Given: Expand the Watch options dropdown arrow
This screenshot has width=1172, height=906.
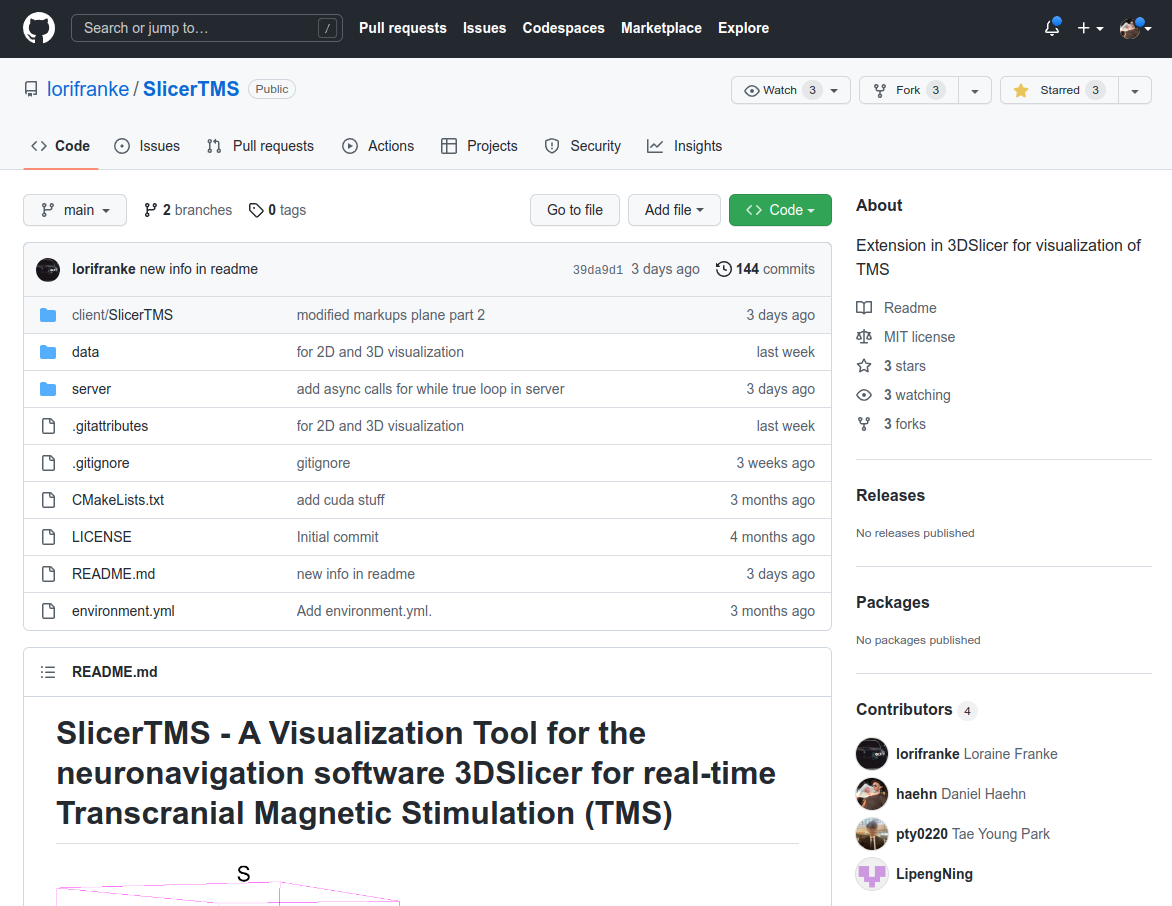Looking at the screenshot, I should click(836, 90).
